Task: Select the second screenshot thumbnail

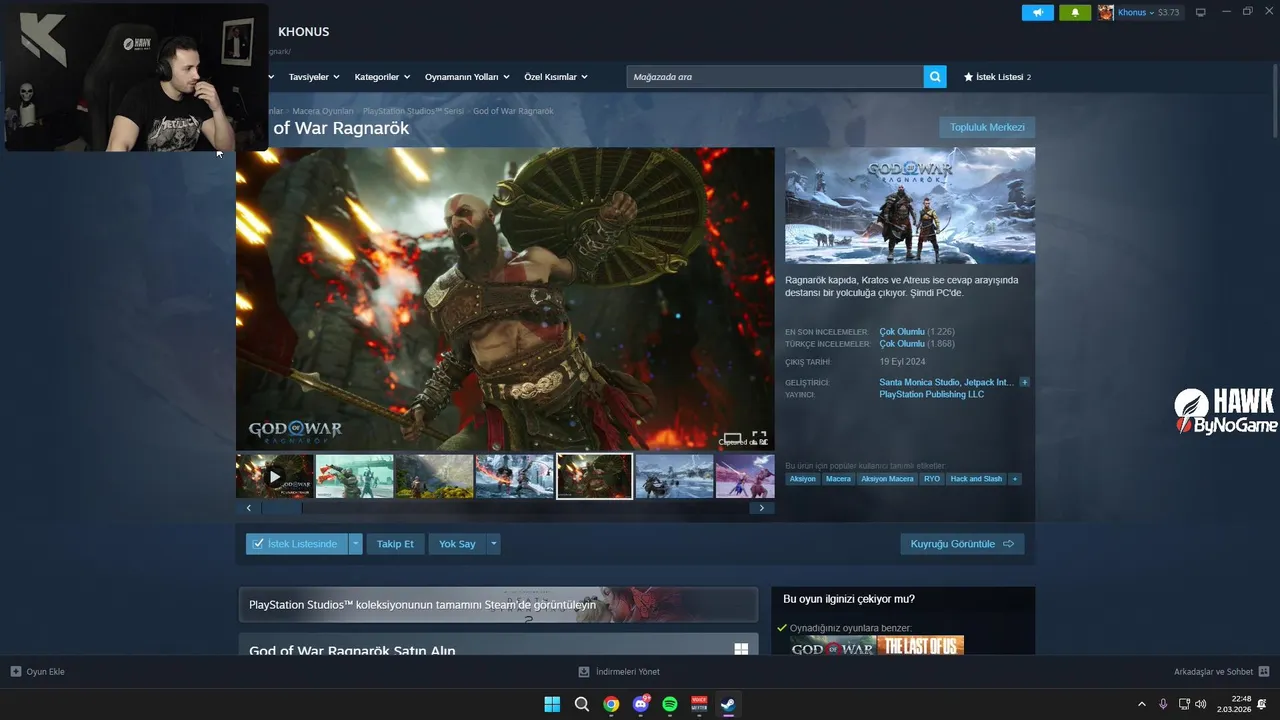Action: coord(354,476)
